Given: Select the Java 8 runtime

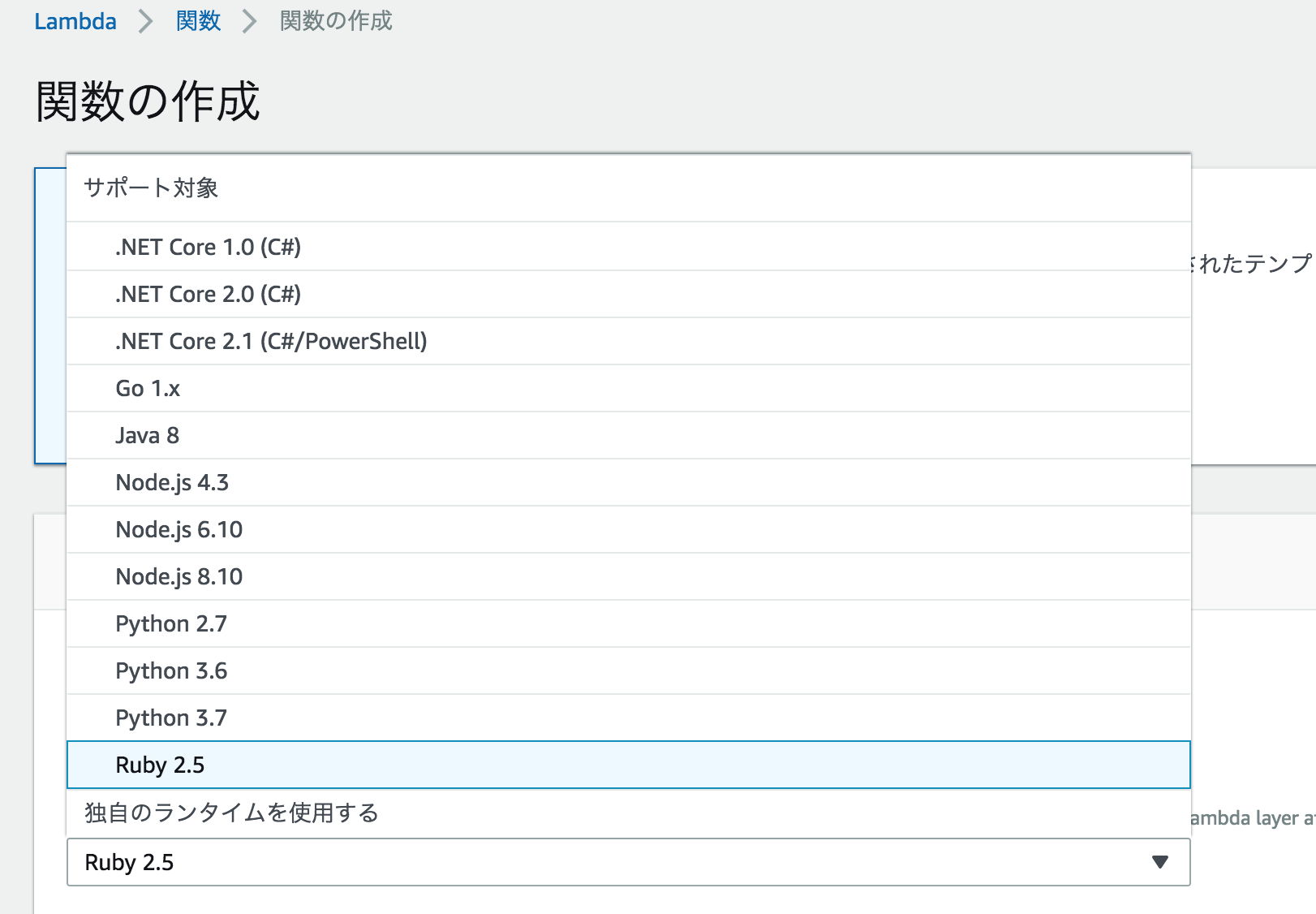Looking at the screenshot, I should point(146,435).
